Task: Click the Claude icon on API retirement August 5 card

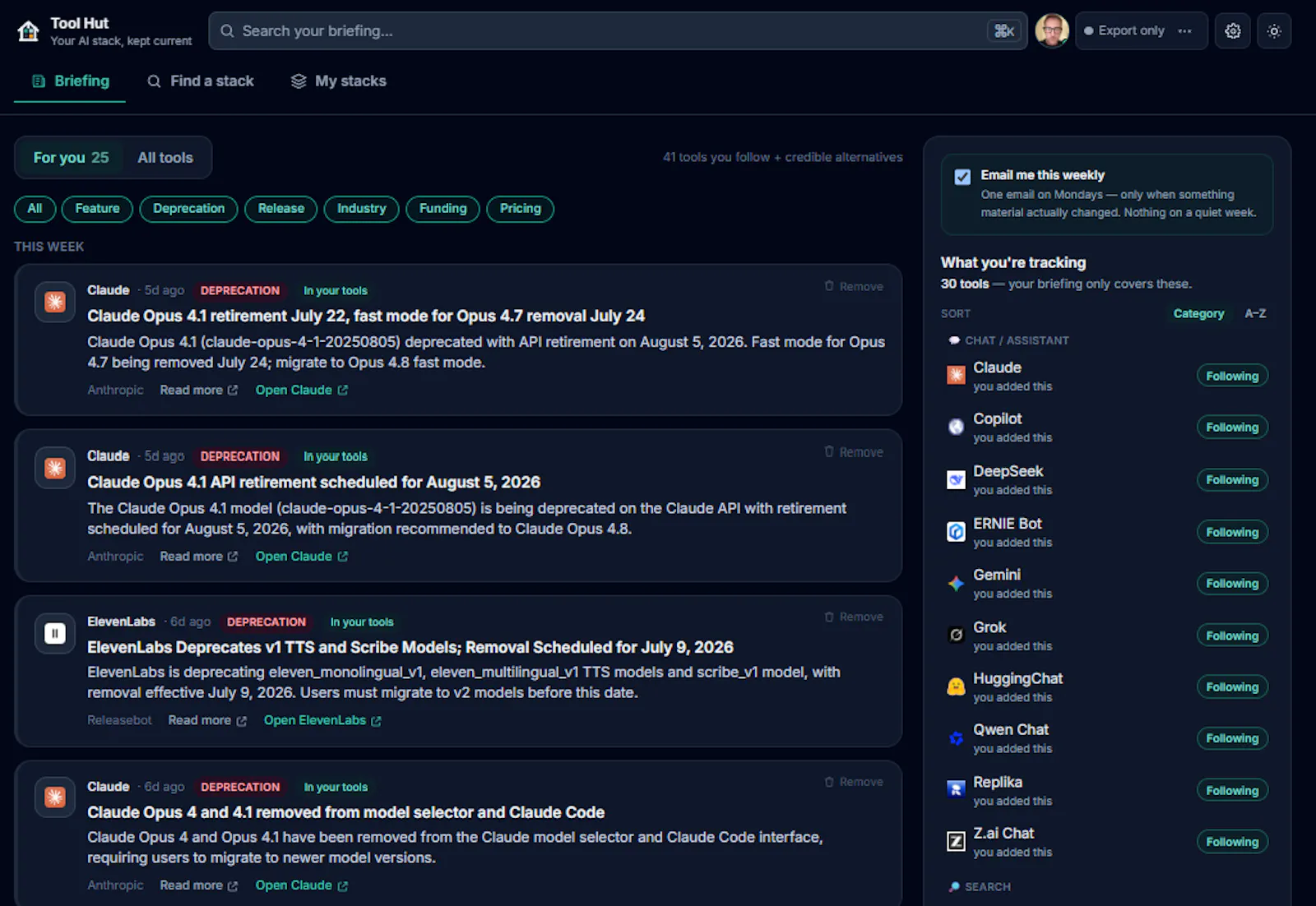Action: click(55, 469)
